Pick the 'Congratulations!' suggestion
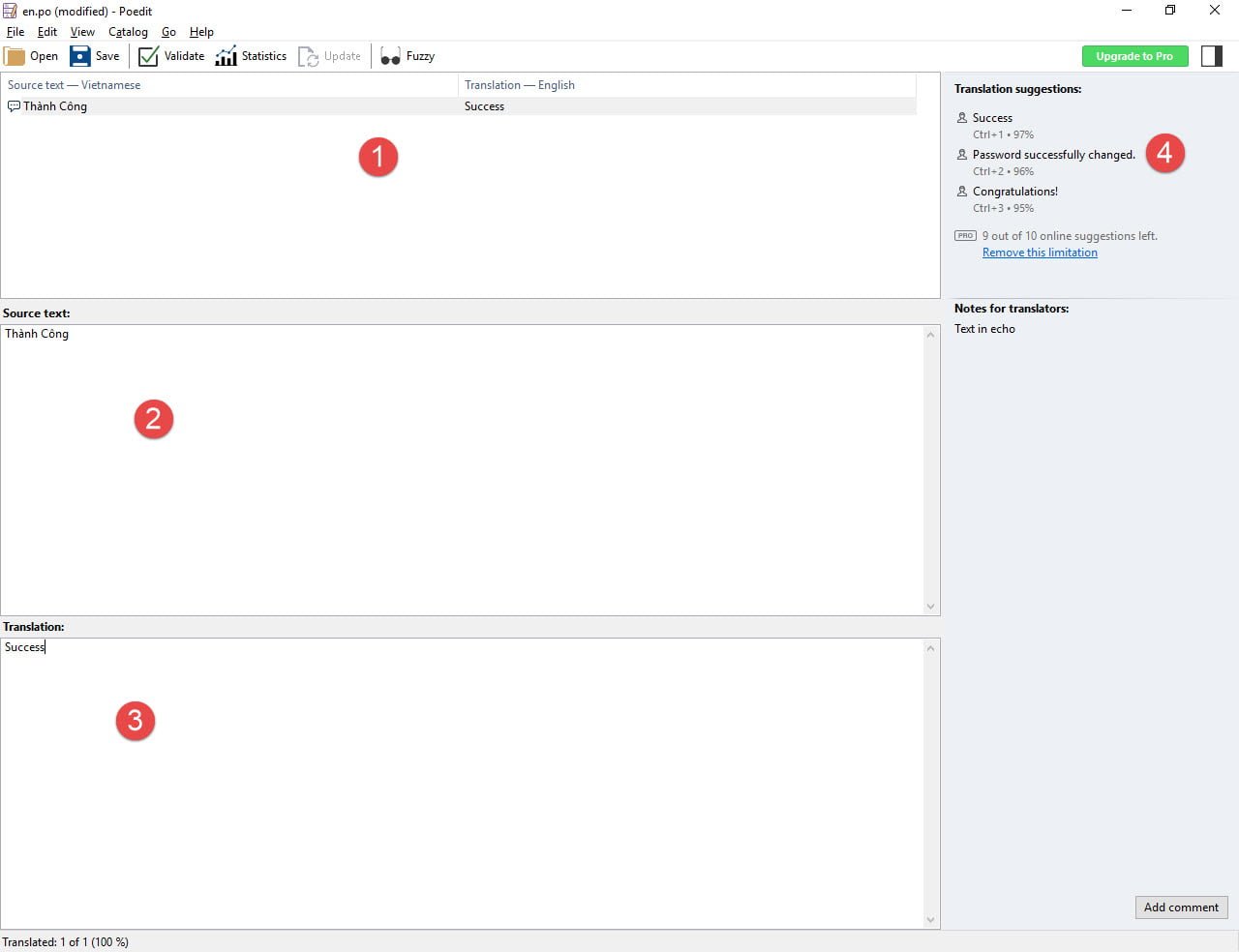 1014,192
